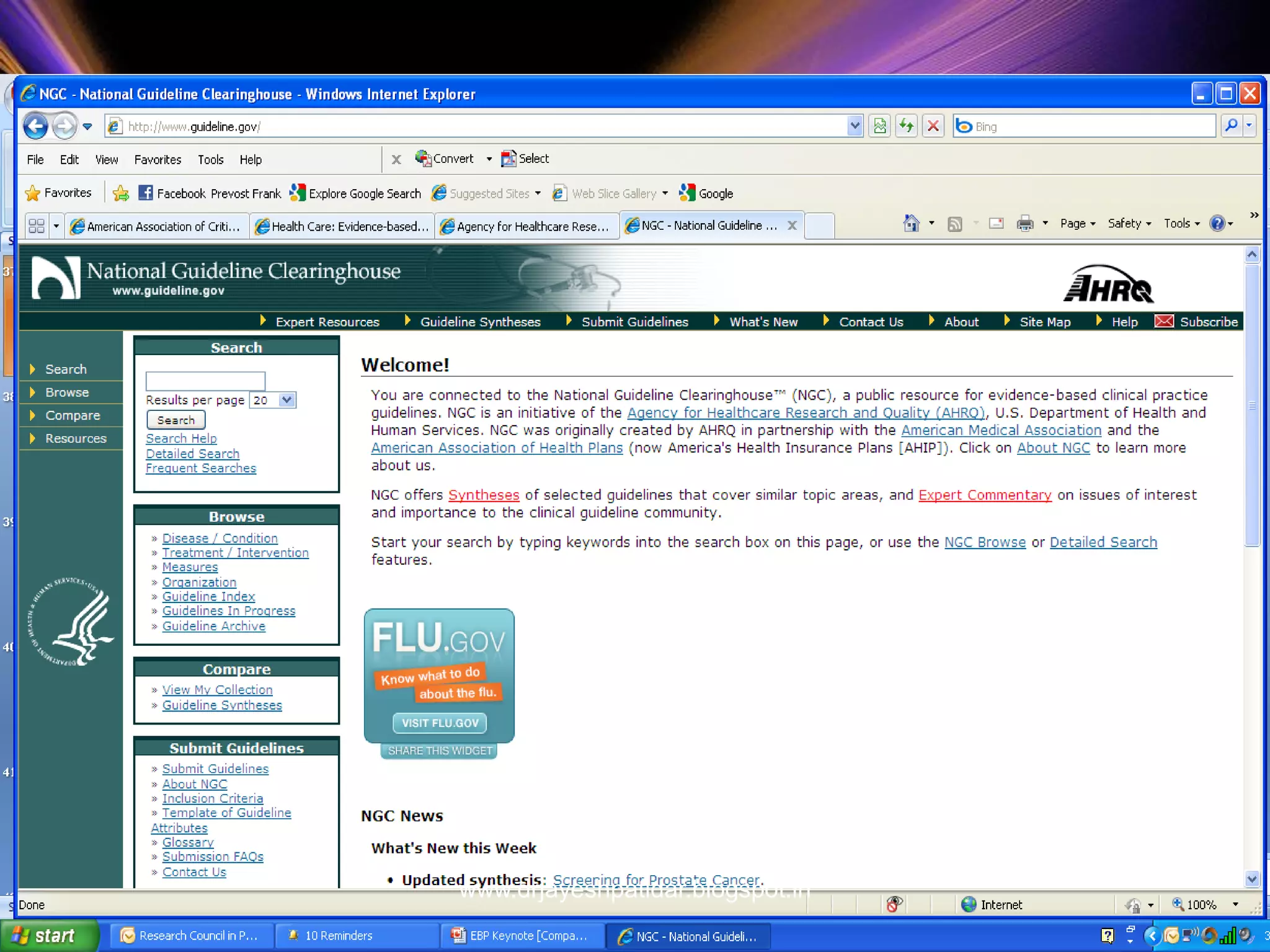Close the NGC National Guideline tab
Viewport: 1270px width, 952px height.
coord(792,226)
